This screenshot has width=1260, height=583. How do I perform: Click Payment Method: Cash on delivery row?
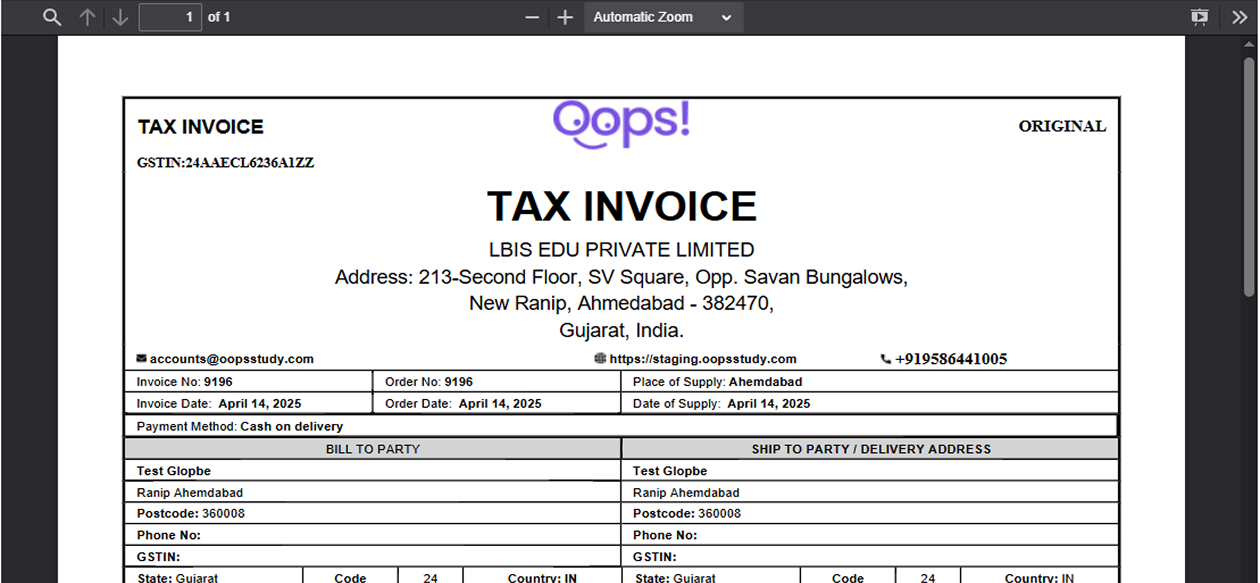tap(621, 426)
